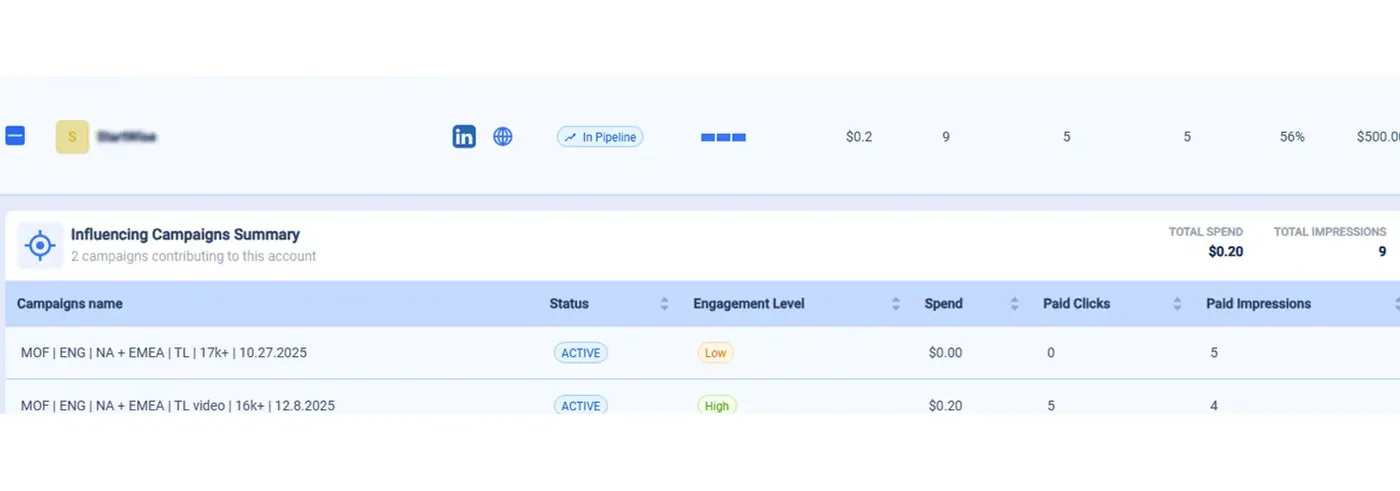Click the Campaigns name column header

[70, 304]
